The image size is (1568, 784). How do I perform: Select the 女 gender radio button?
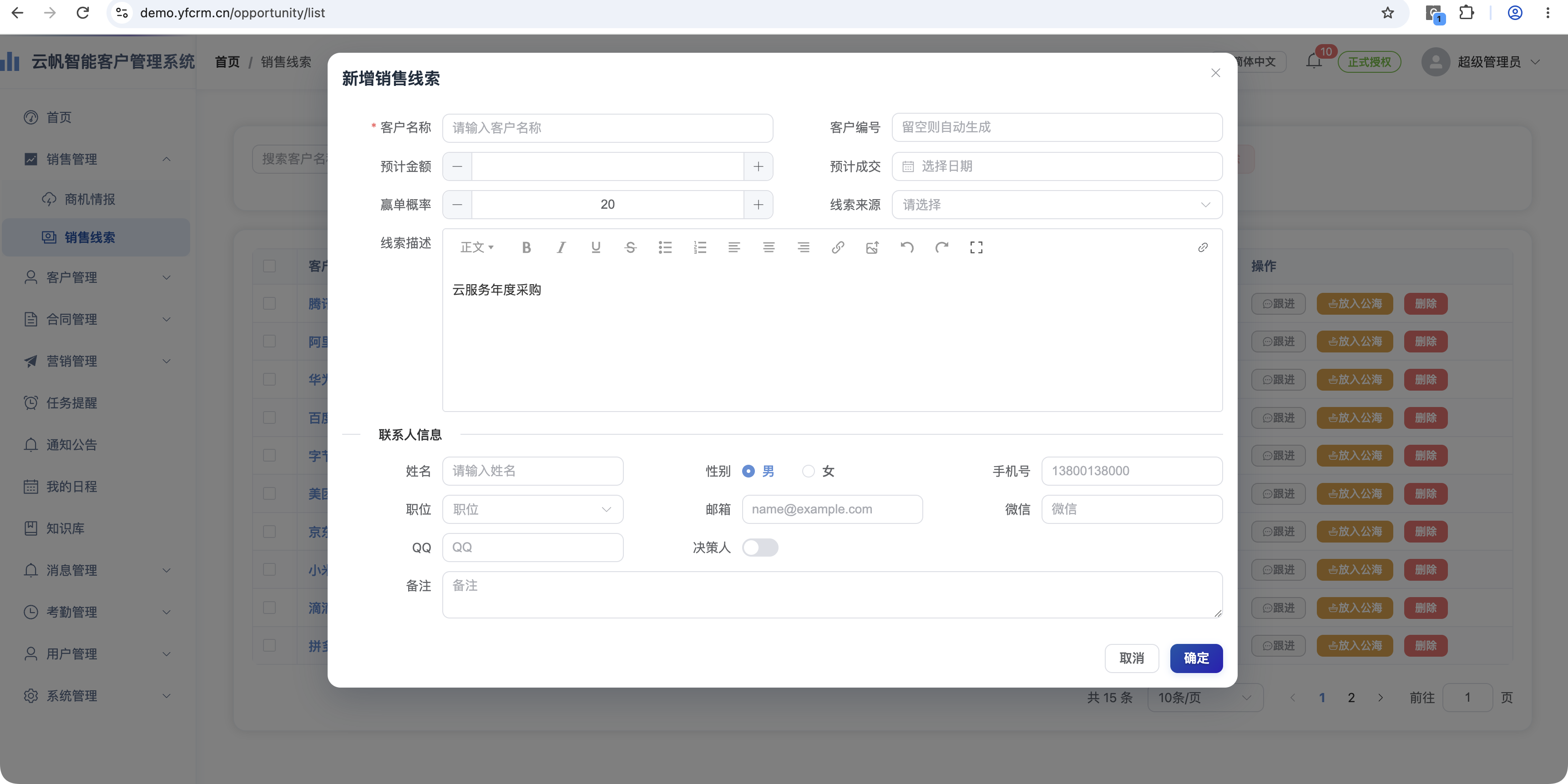coord(808,472)
